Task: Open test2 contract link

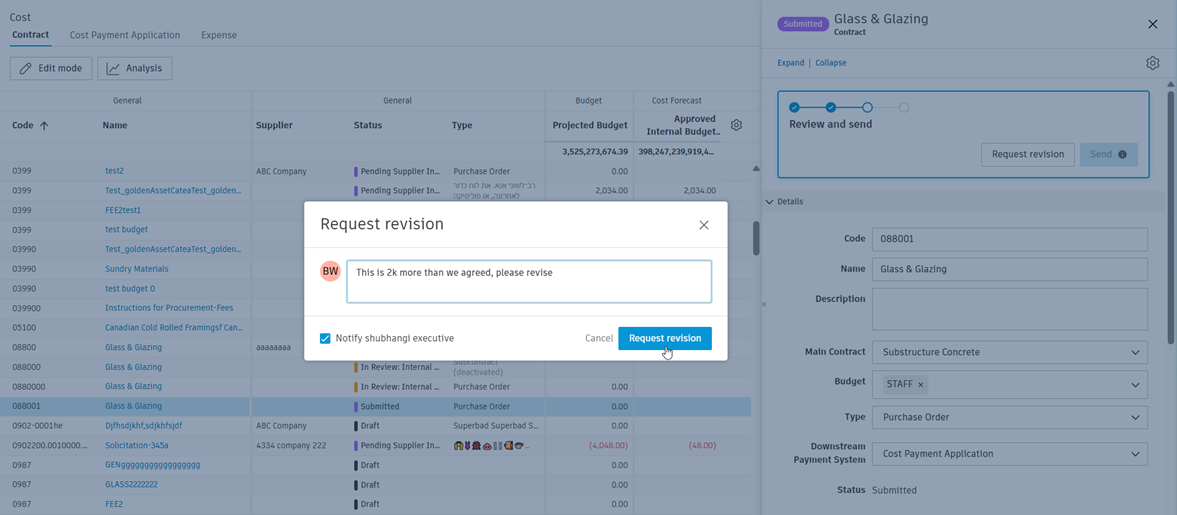Action: tap(114, 171)
